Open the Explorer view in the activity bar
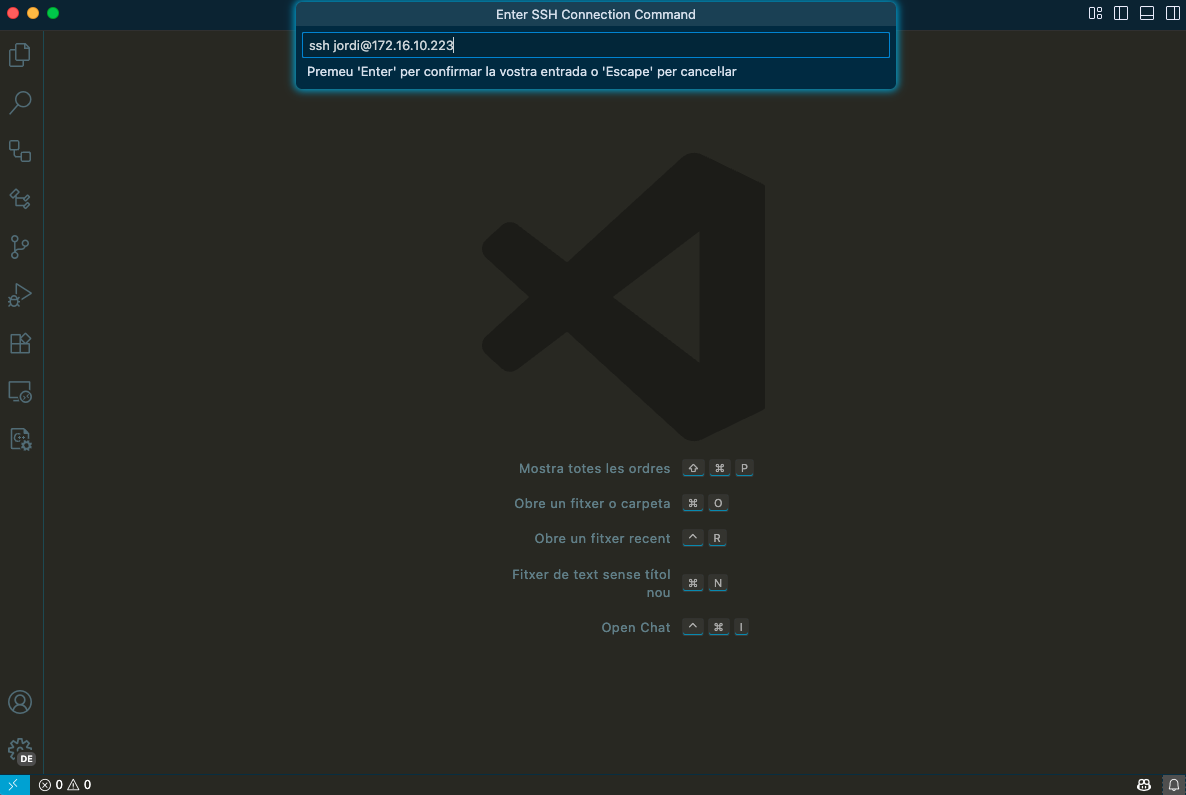Image resolution: width=1186 pixels, height=795 pixels. [x=20, y=54]
